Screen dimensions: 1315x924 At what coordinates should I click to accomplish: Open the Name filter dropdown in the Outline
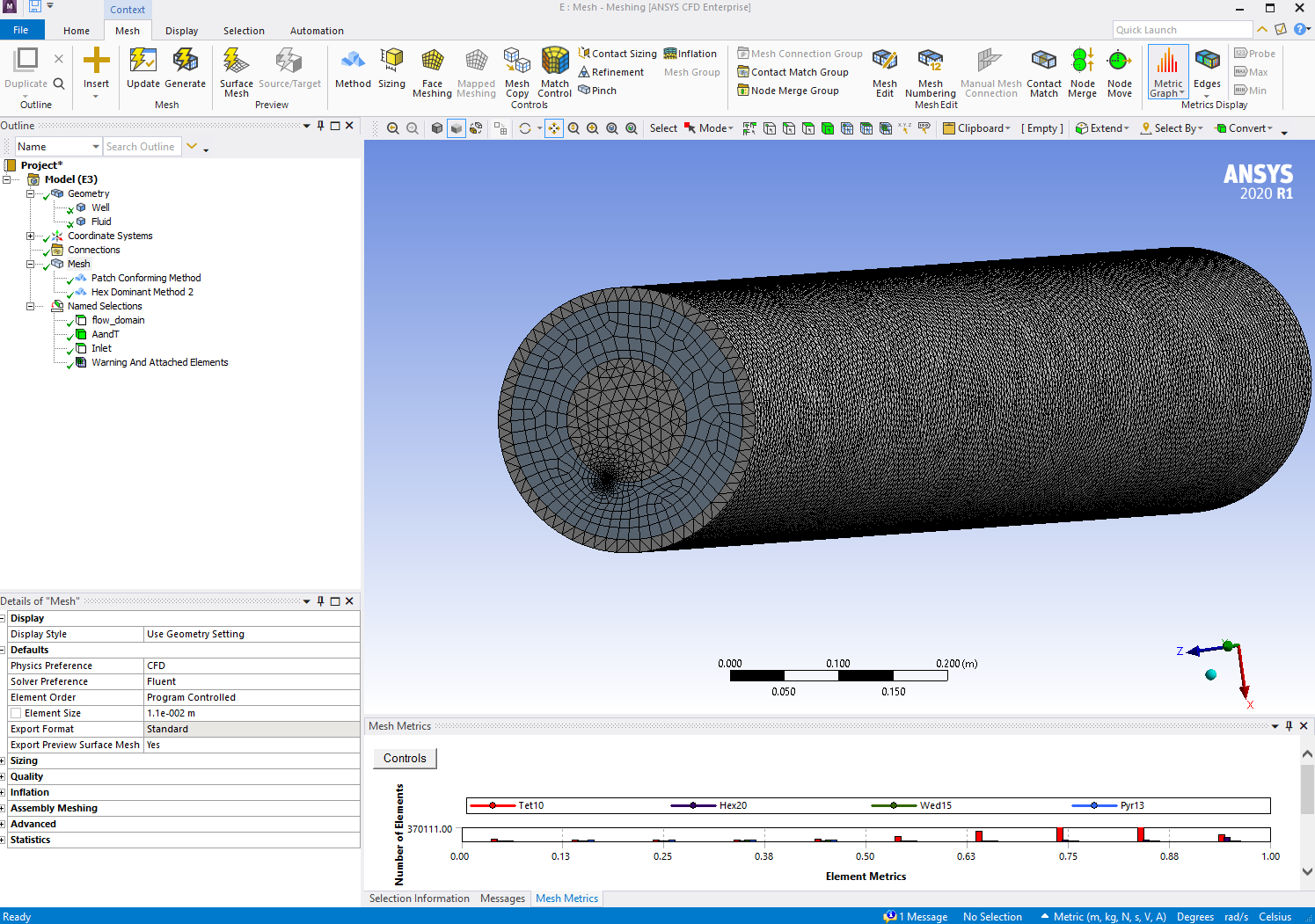[x=95, y=147]
